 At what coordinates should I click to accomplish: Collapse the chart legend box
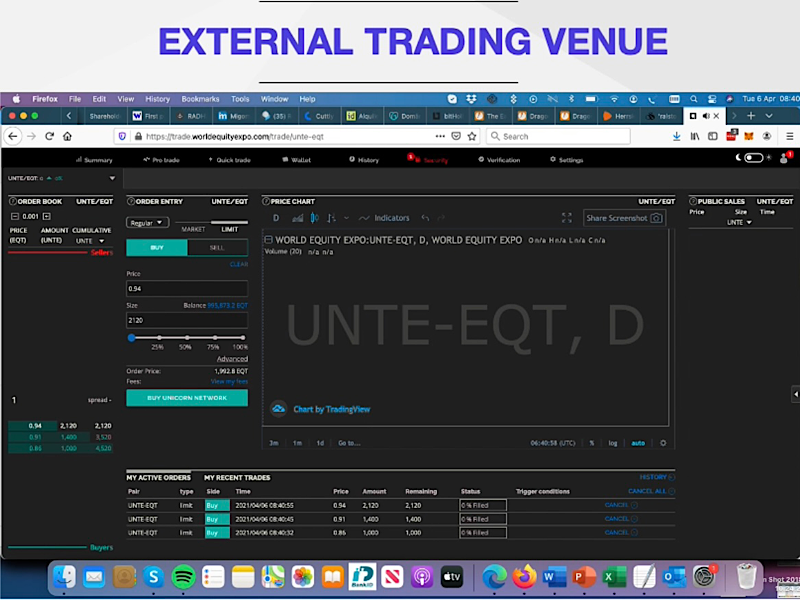[x=268, y=240]
